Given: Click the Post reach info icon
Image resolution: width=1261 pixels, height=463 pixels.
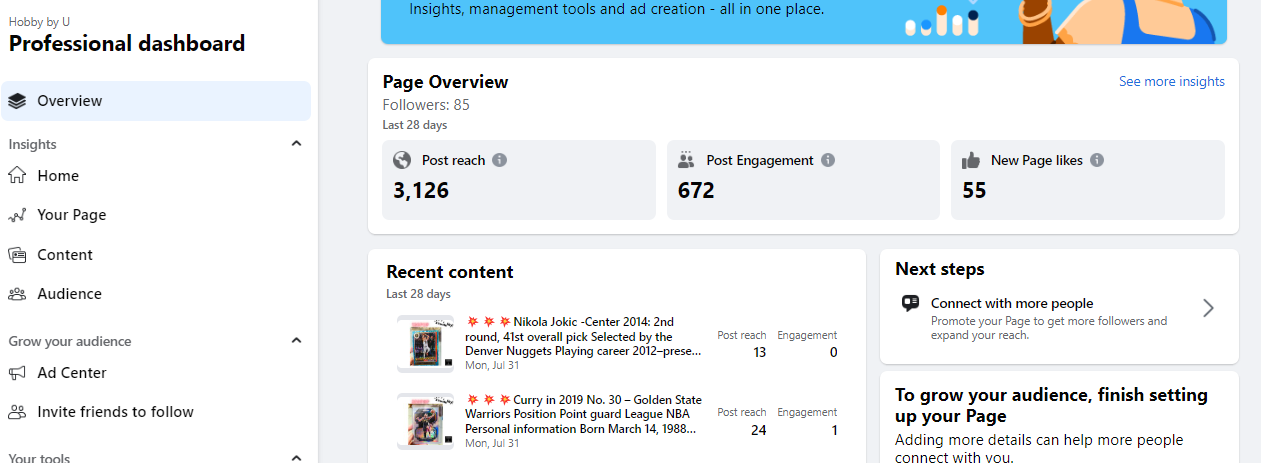Looking at the screenshot, I should coord(500,160).
